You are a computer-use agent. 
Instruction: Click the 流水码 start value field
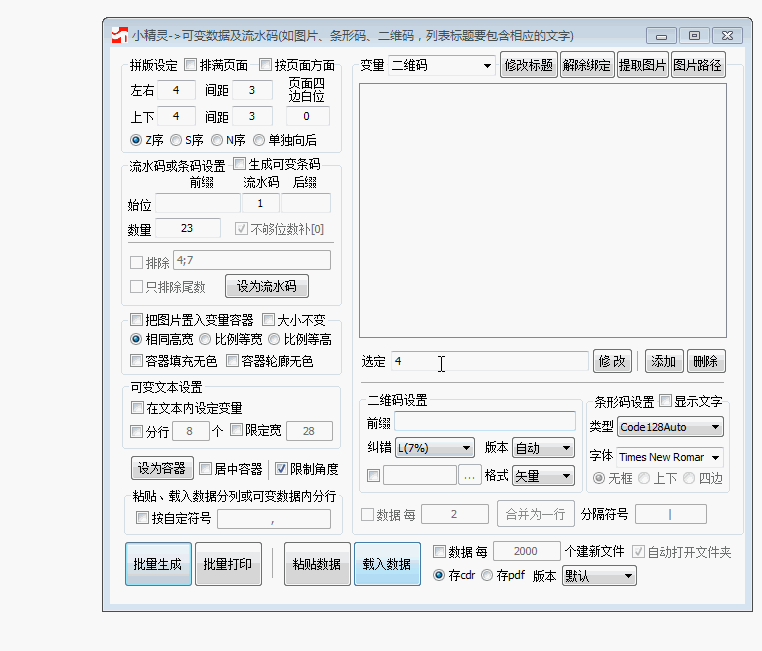pos(261,203)
